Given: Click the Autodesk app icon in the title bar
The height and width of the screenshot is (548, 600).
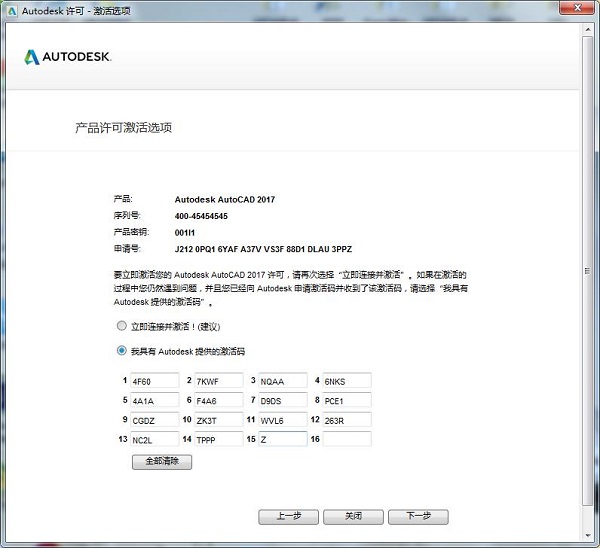Looking at the screenshot, I should coord(12,11).
